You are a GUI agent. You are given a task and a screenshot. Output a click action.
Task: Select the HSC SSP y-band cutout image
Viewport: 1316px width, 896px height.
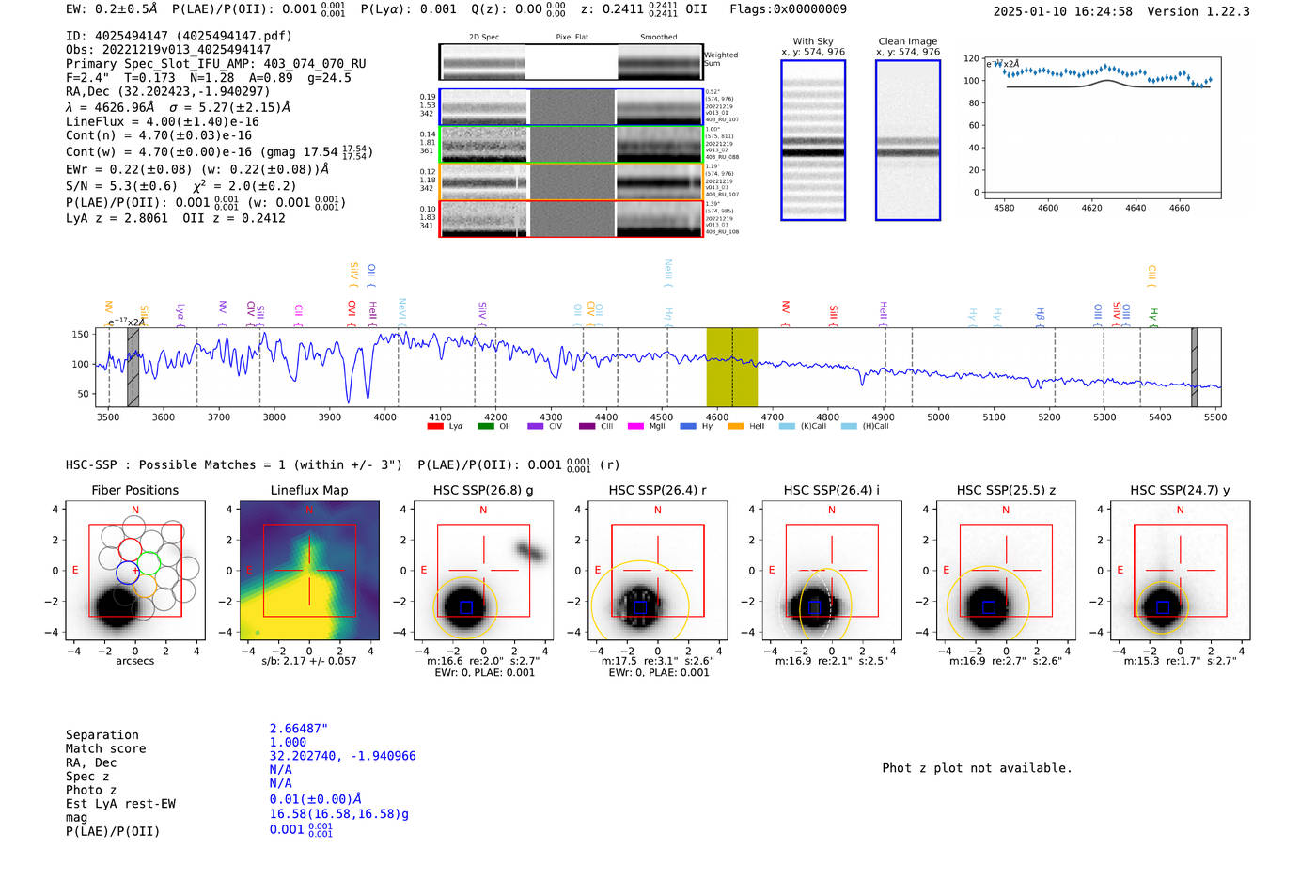point(1180,571)
